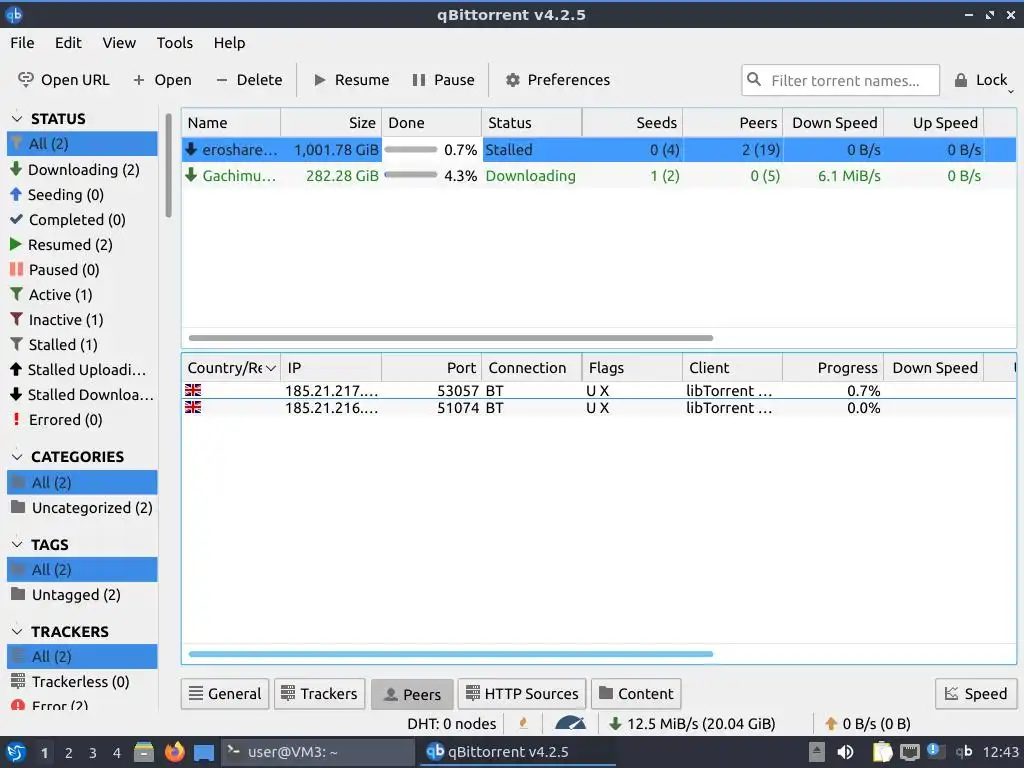Click the toolbar overflow chevron below Lock

[1011, 92]
